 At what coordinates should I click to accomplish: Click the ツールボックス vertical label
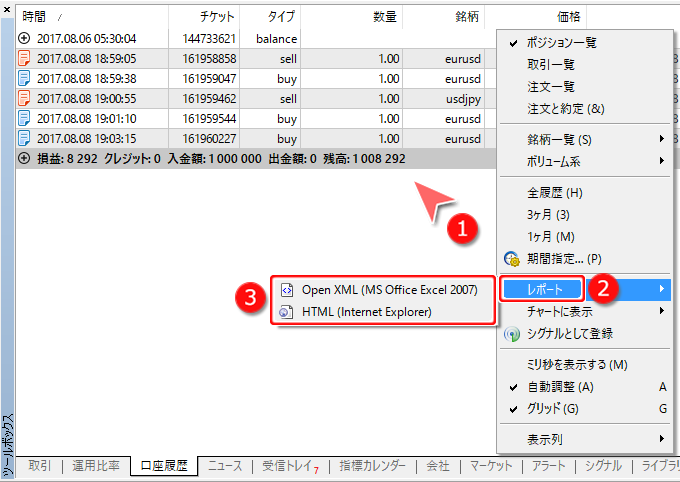pos(8,446)
